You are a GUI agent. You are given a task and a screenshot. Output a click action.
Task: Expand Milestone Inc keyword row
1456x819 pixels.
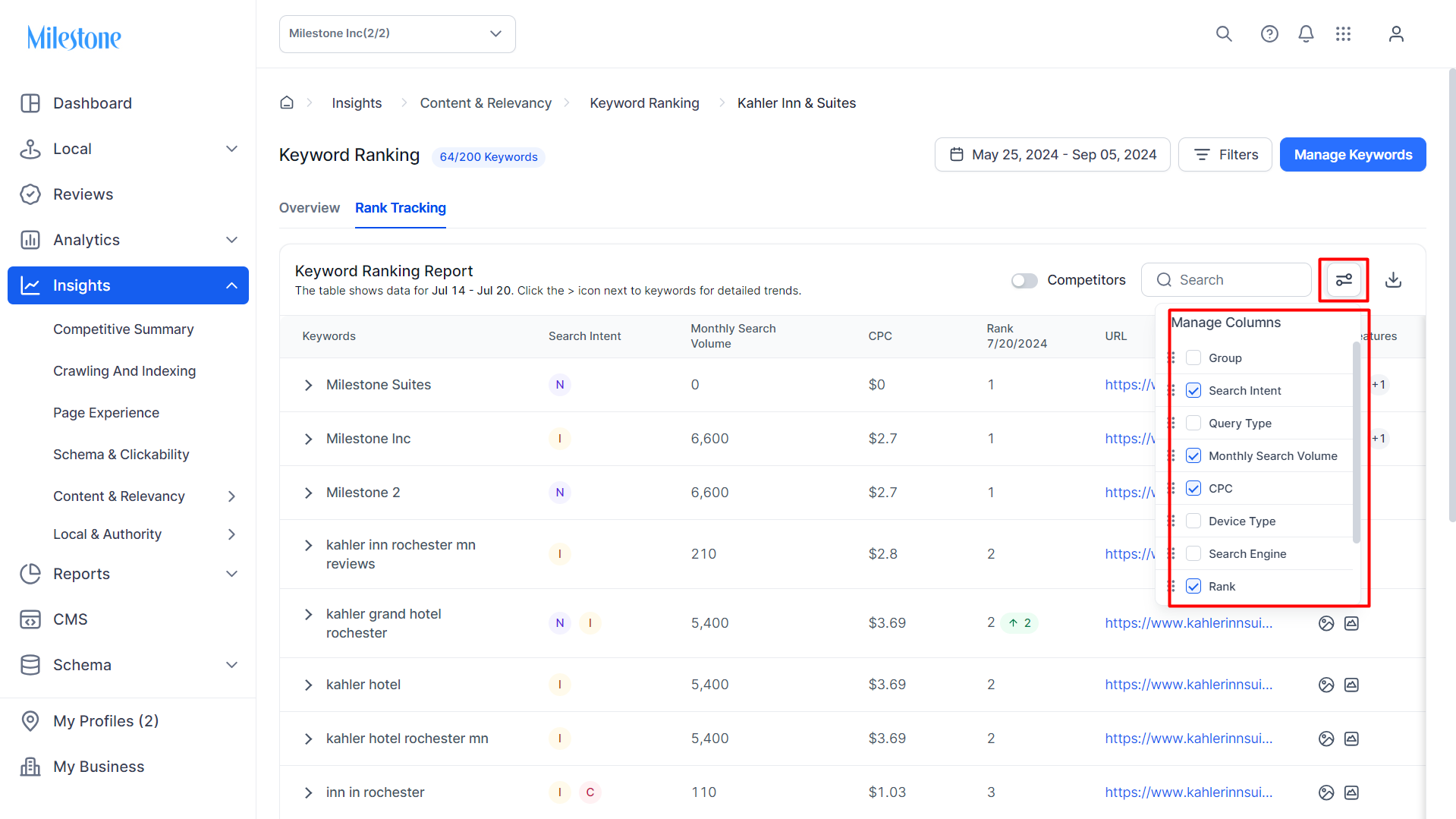308,439
